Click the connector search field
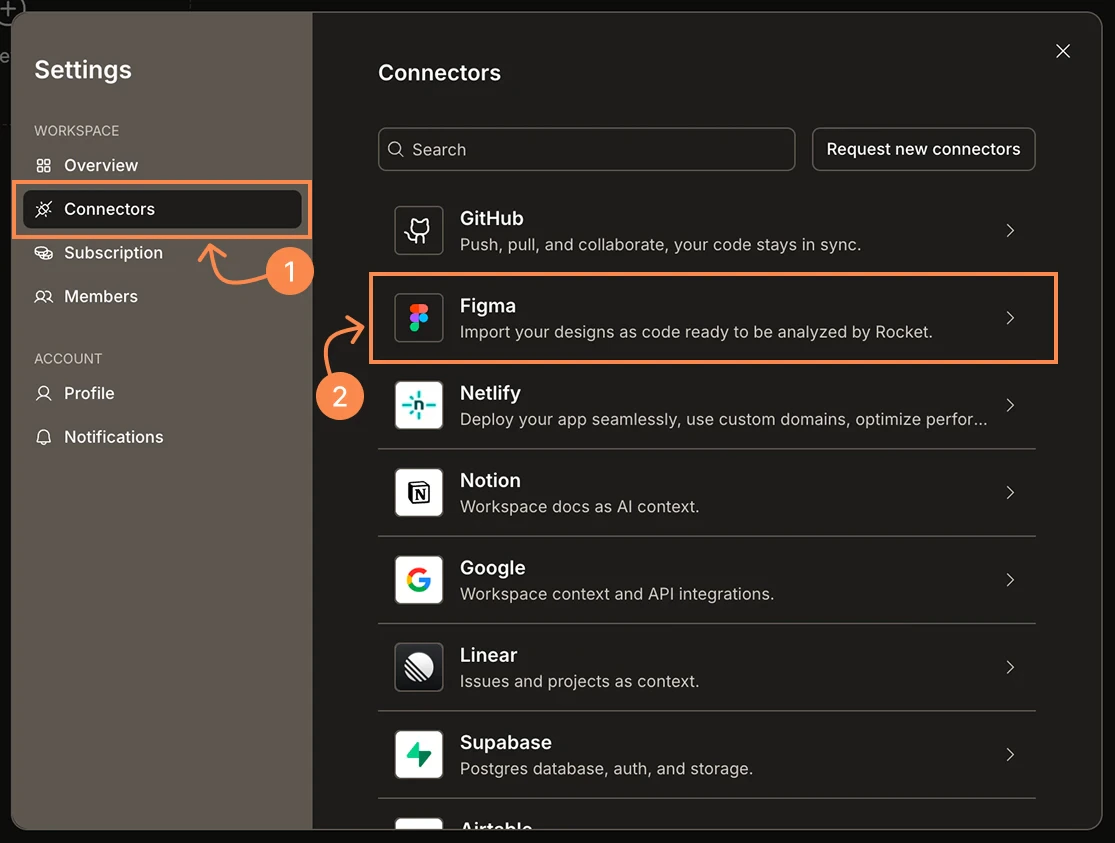 pos(586,149)
